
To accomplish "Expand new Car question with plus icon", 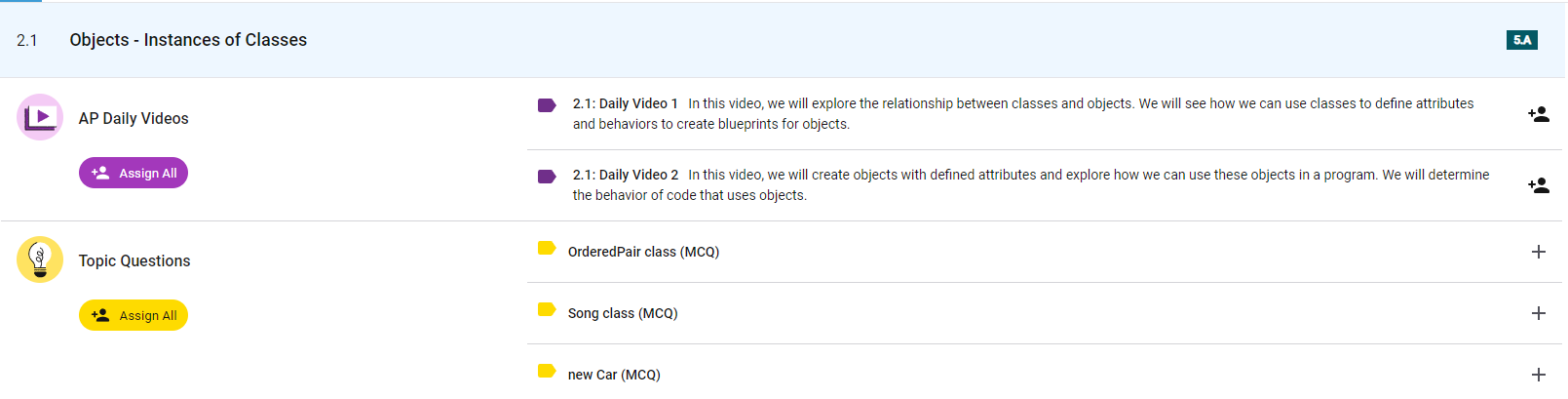I will pyautogui.click(x=1539, y=375).
